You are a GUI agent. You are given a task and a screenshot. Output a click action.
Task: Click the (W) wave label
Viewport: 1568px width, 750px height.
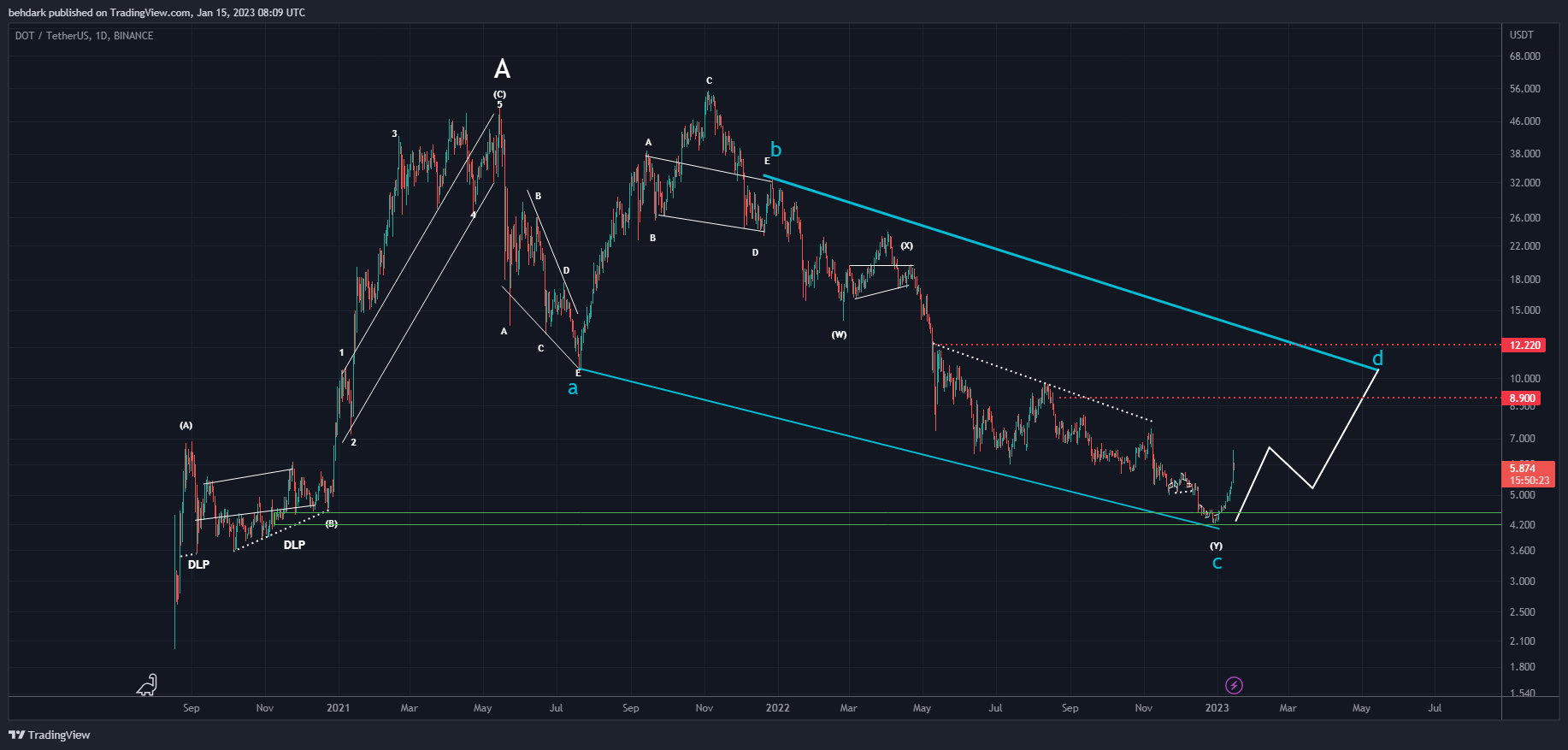coord(839,334)
